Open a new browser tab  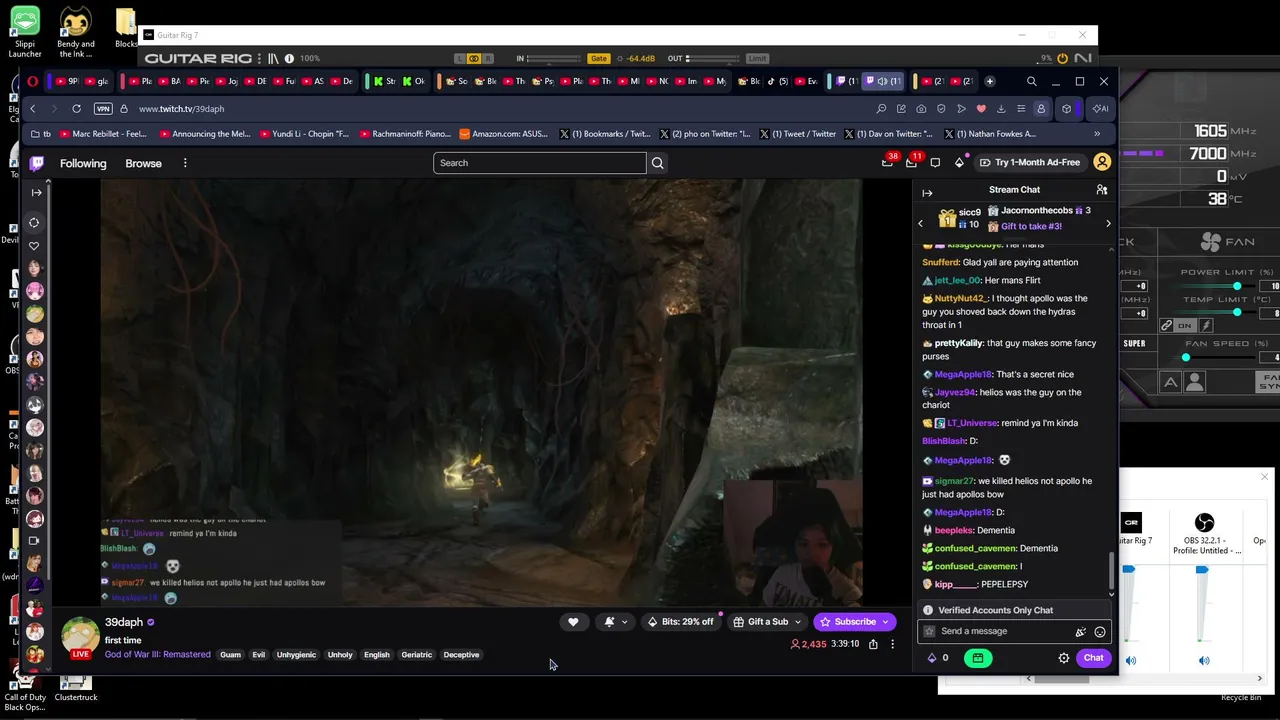[990, 81]
